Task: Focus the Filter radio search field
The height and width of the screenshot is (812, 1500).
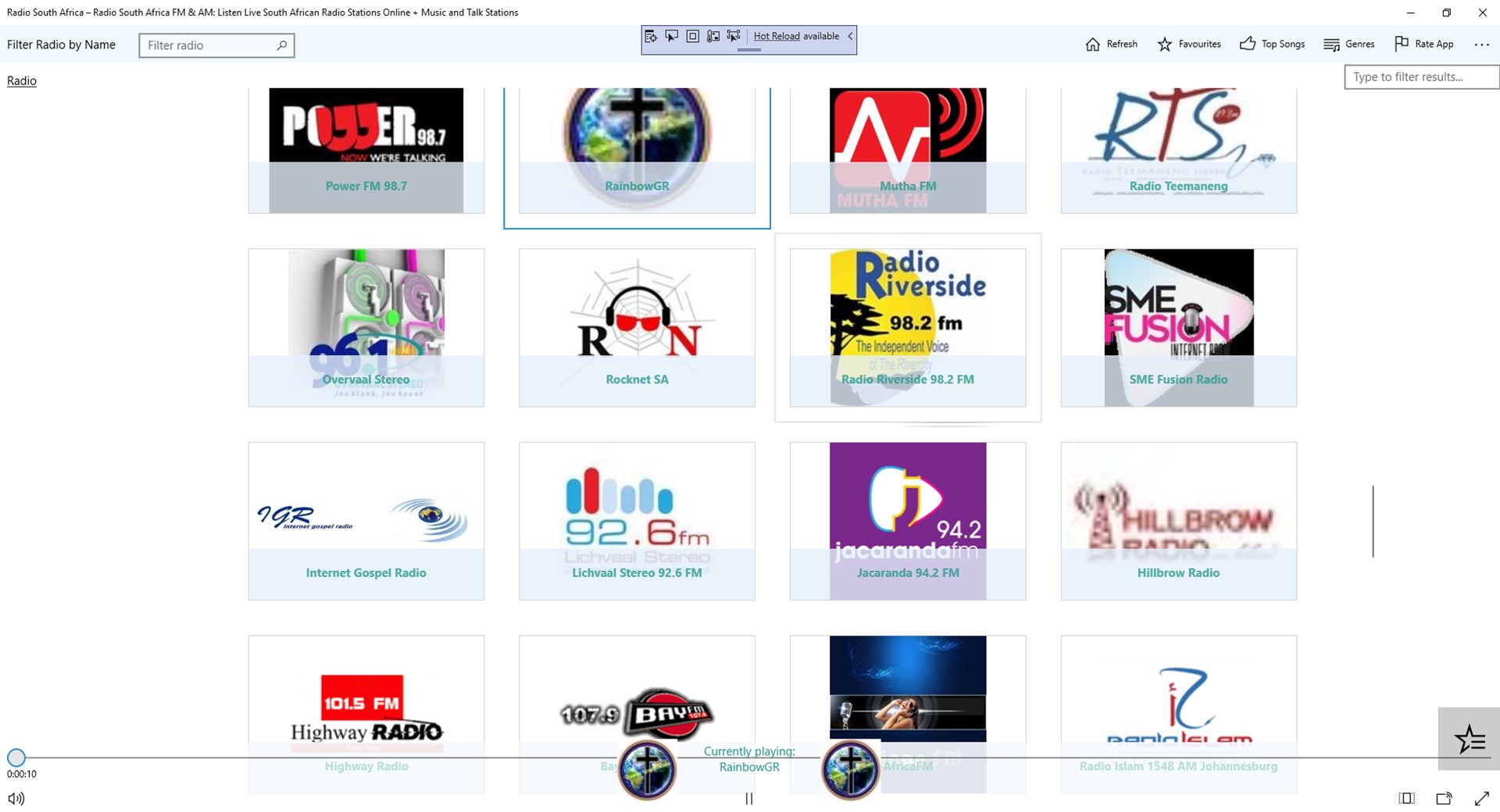Action: (216, 45)
